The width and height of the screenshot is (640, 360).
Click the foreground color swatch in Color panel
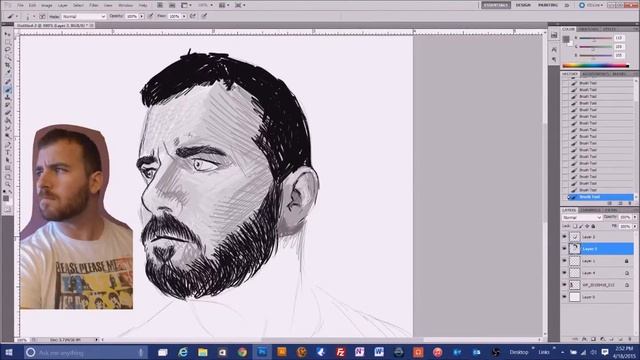click(566, 39)
